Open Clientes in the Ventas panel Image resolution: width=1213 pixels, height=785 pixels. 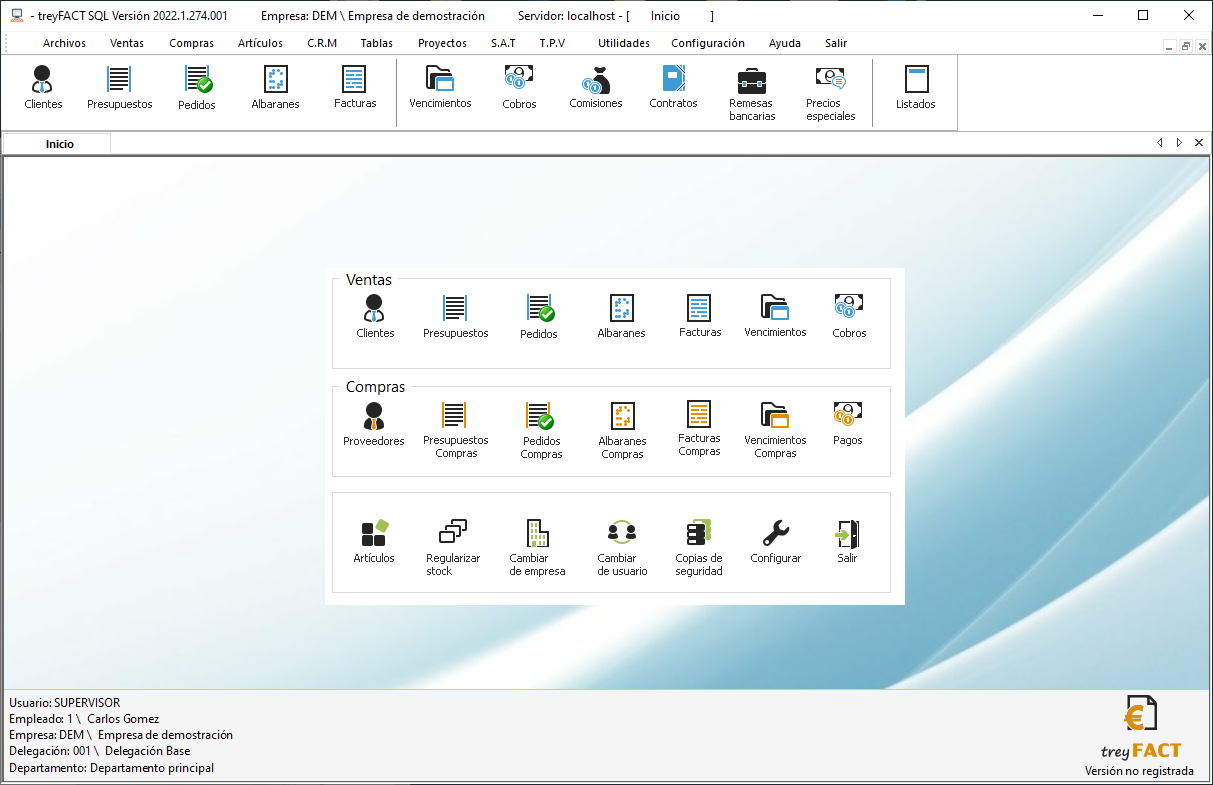pyautogui.click(x=375, y=317)
